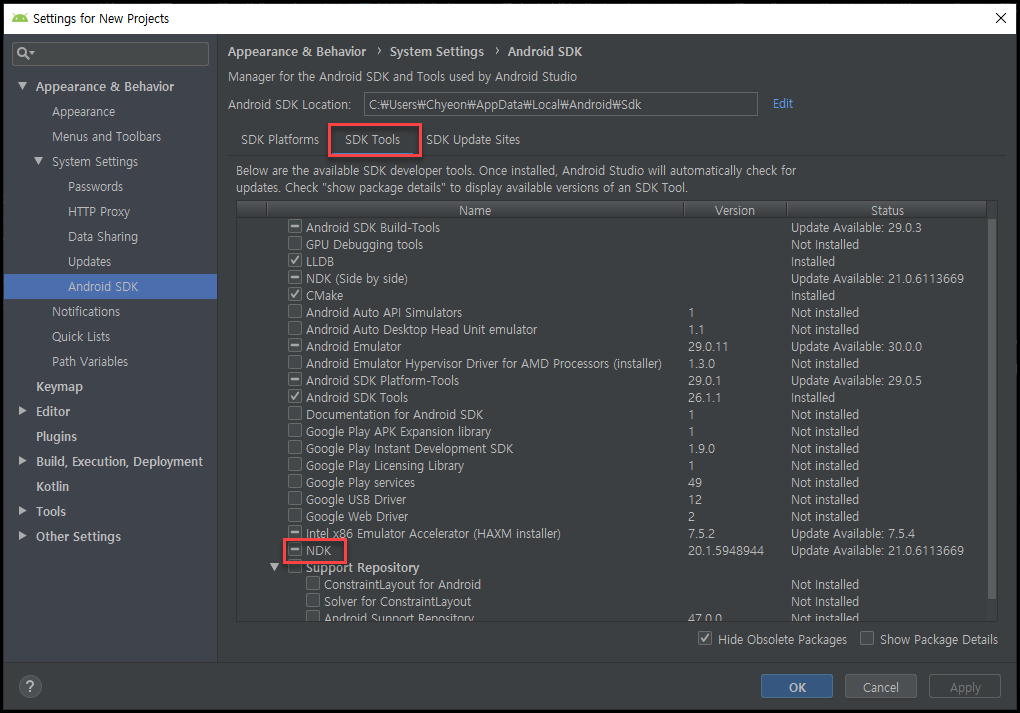Select Menus and Toolbars item

pyautogui.click(x=107, y=137)
